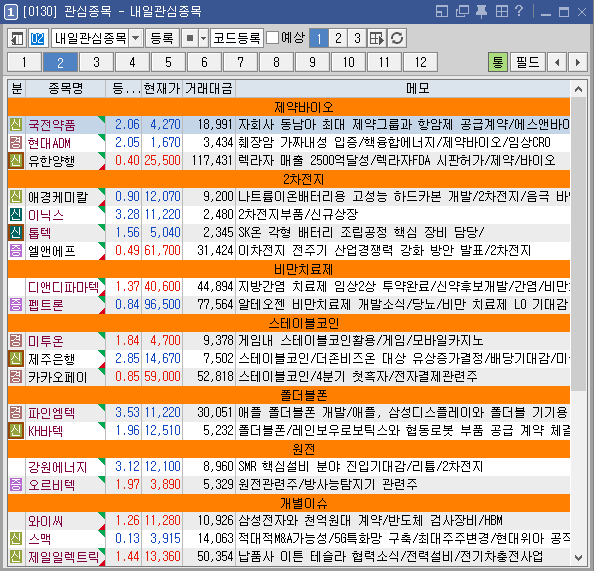Select the 제일일렉트릭 stock name

63,557
